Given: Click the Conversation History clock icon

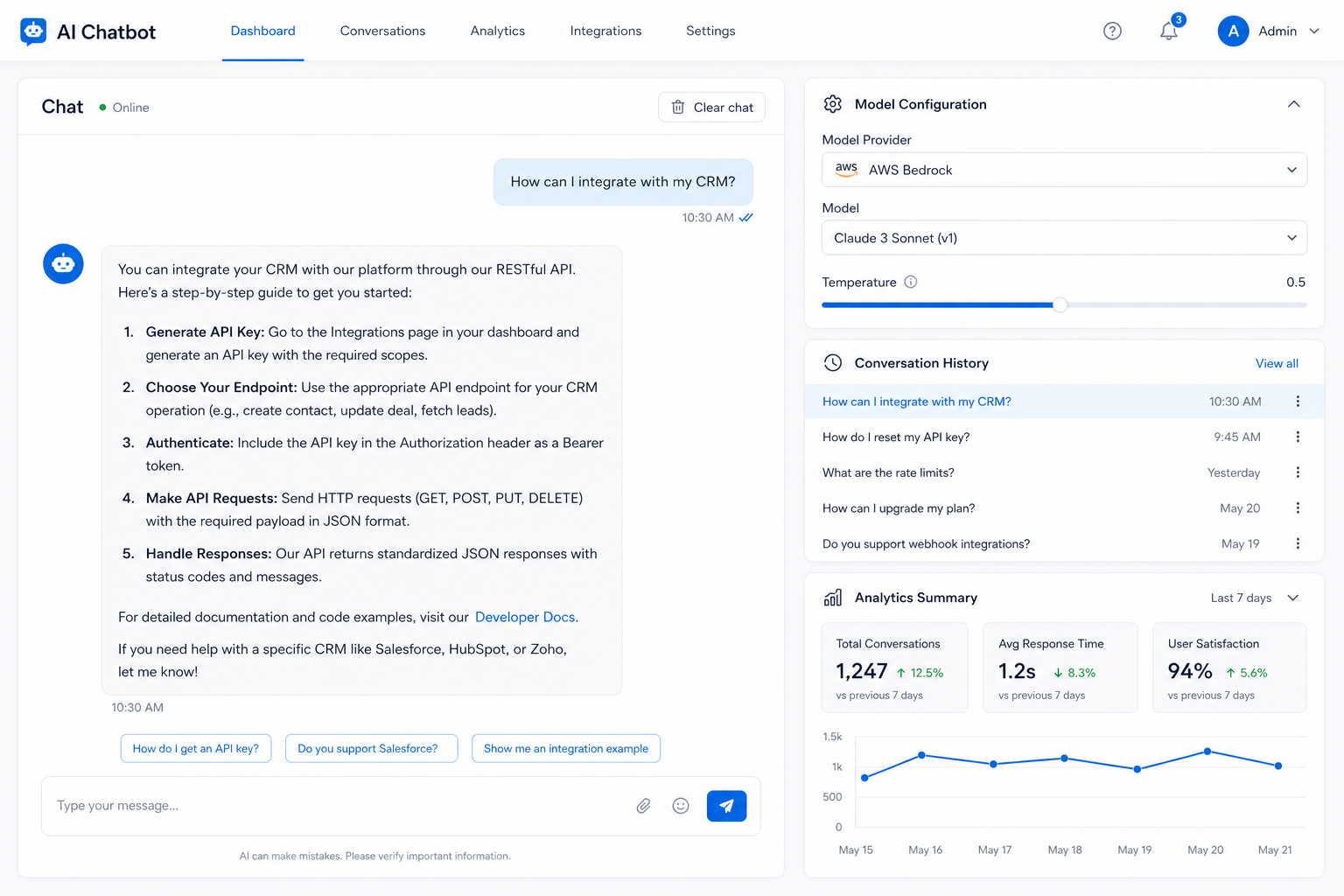Looking at the screenshot, I should (833, 363).
